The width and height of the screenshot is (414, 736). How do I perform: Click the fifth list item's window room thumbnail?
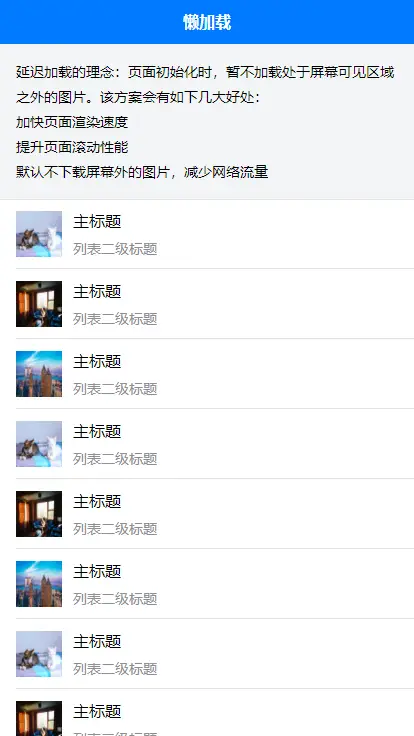(39, 514)
